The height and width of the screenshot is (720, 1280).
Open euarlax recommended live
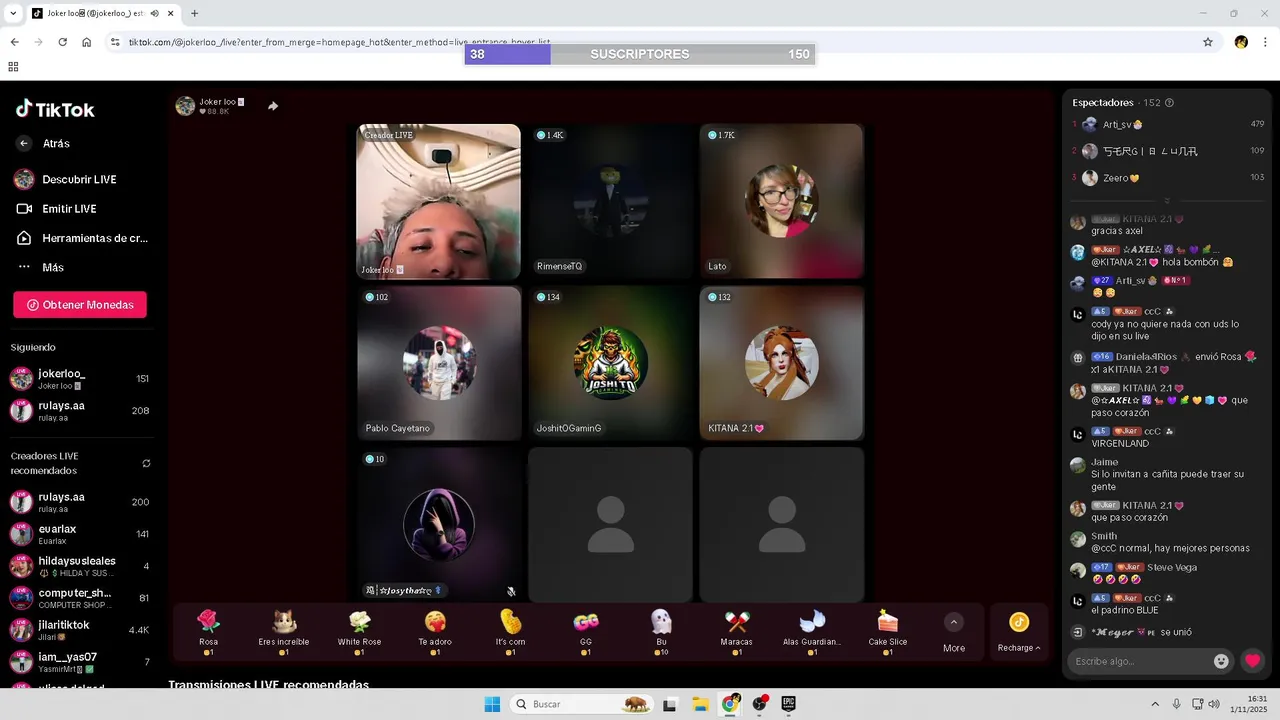click(x=79, y=534)
